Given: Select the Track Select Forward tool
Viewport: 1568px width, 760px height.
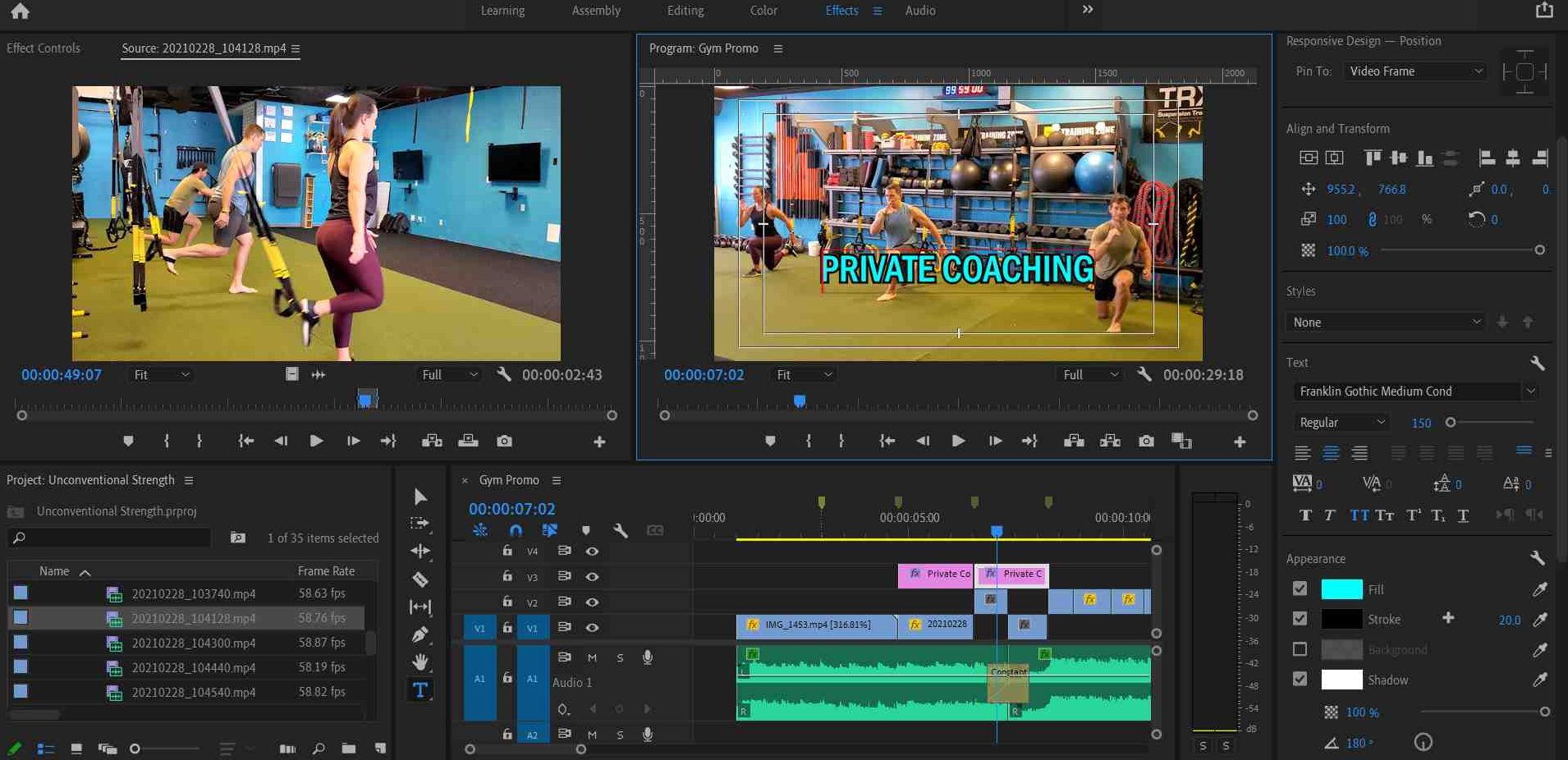Looking at the screenshot, I should pyautogui.click(x=420, y=523).
